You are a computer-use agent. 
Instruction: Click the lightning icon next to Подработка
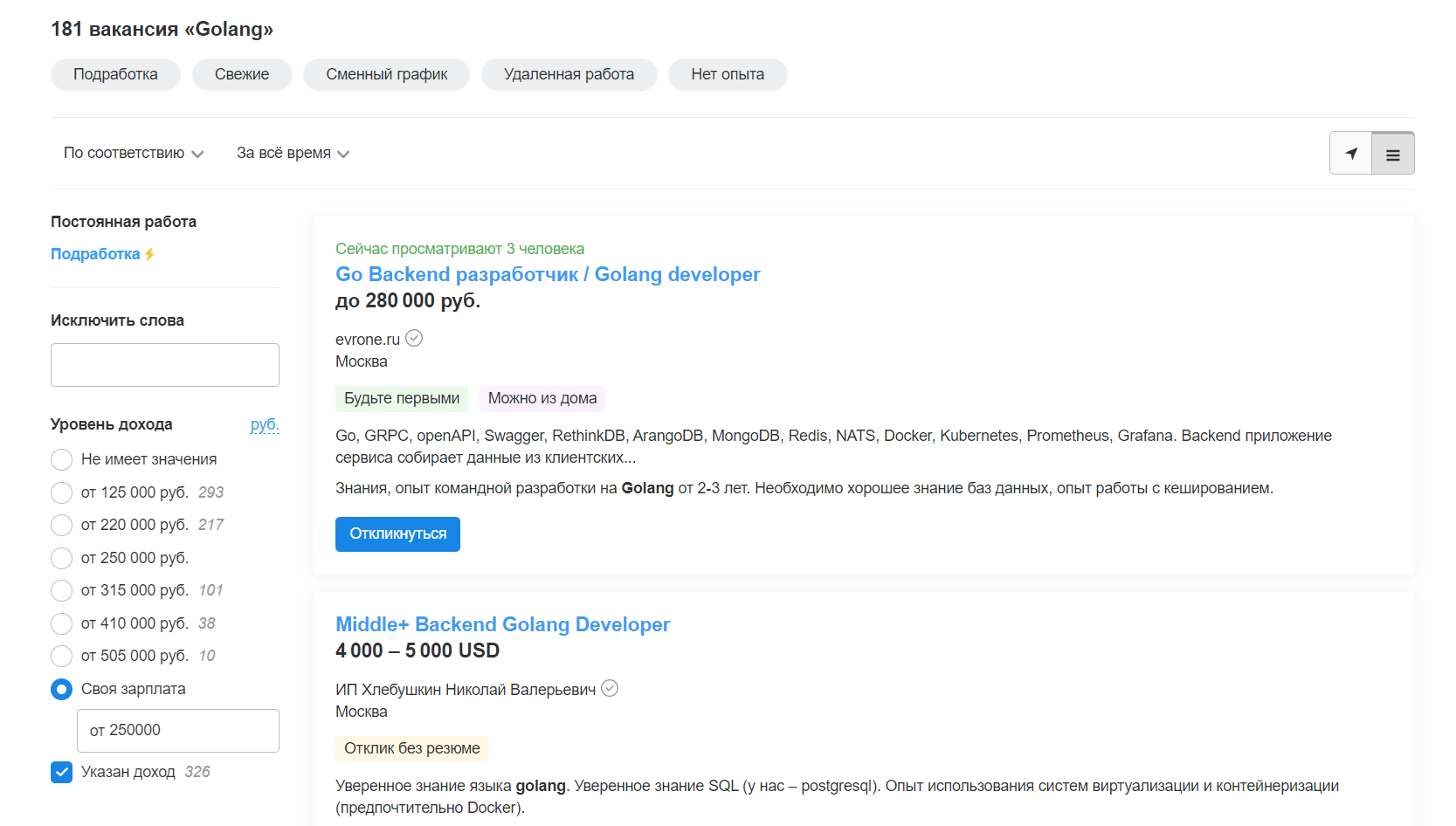click(x=149, y=254)
